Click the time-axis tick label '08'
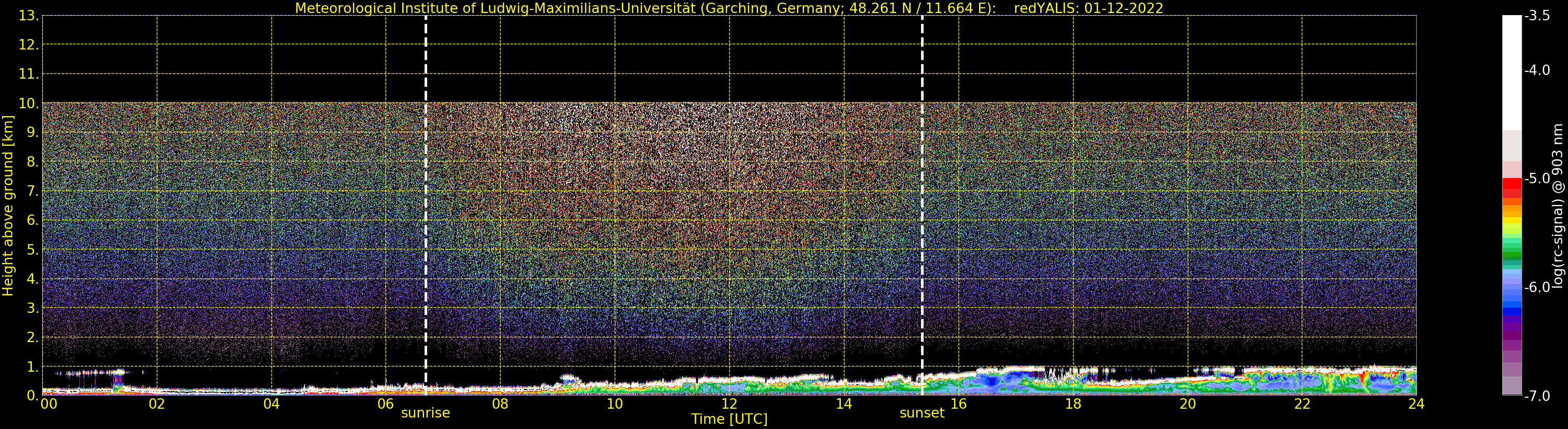1568x429 pixels. click(500, 404)
